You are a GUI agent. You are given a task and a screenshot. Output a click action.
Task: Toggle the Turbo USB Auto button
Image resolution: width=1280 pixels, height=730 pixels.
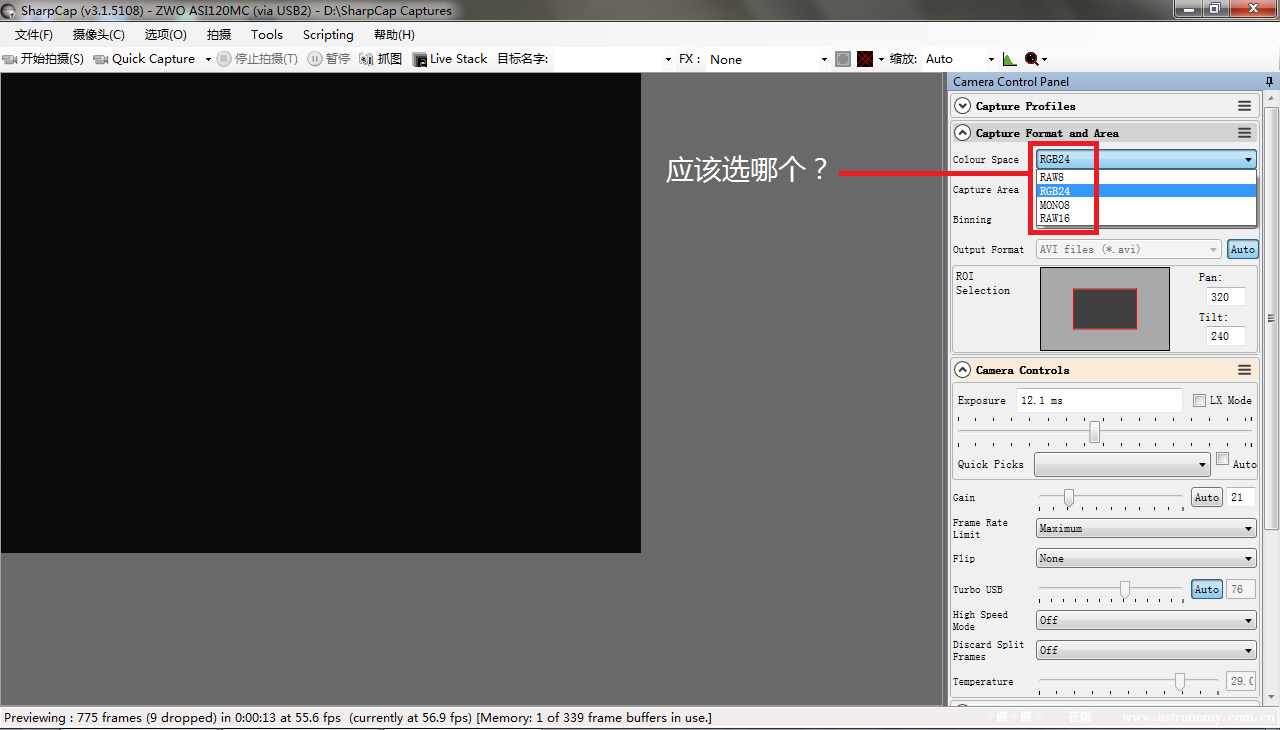click(1207, 589)
